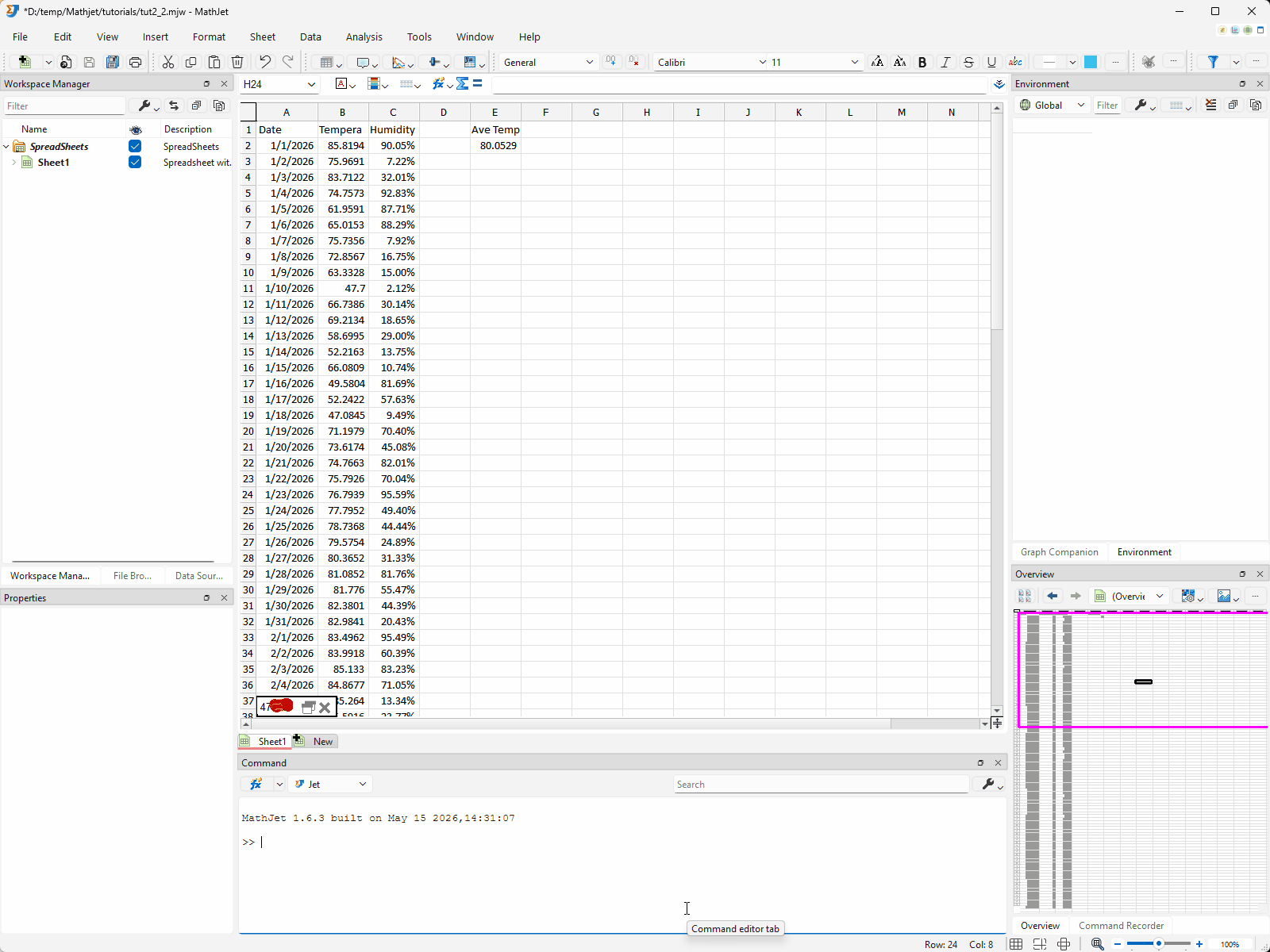Expand the Sheet1 tree node

click(13, 162)
